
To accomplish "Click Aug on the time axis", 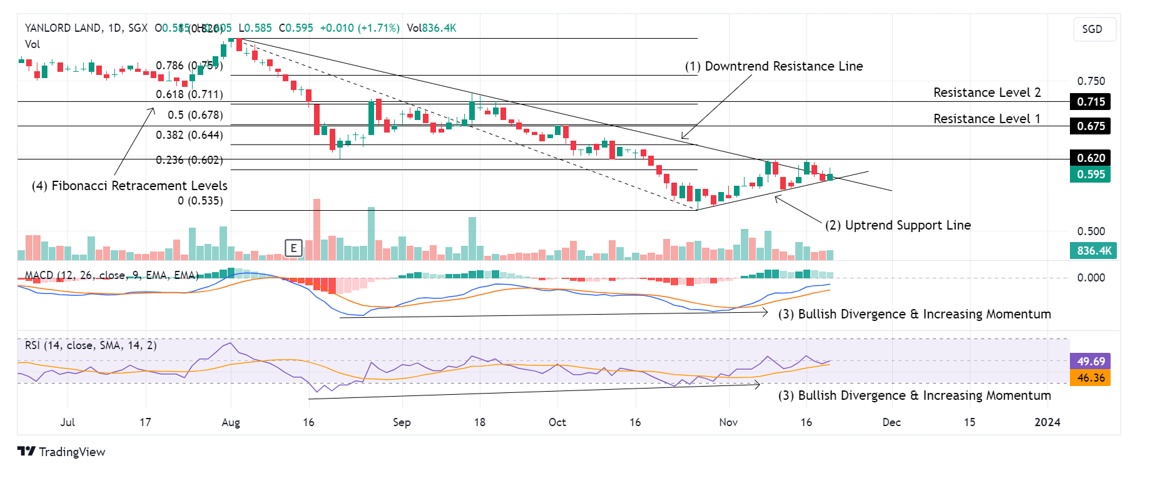I will pos(231,422).
